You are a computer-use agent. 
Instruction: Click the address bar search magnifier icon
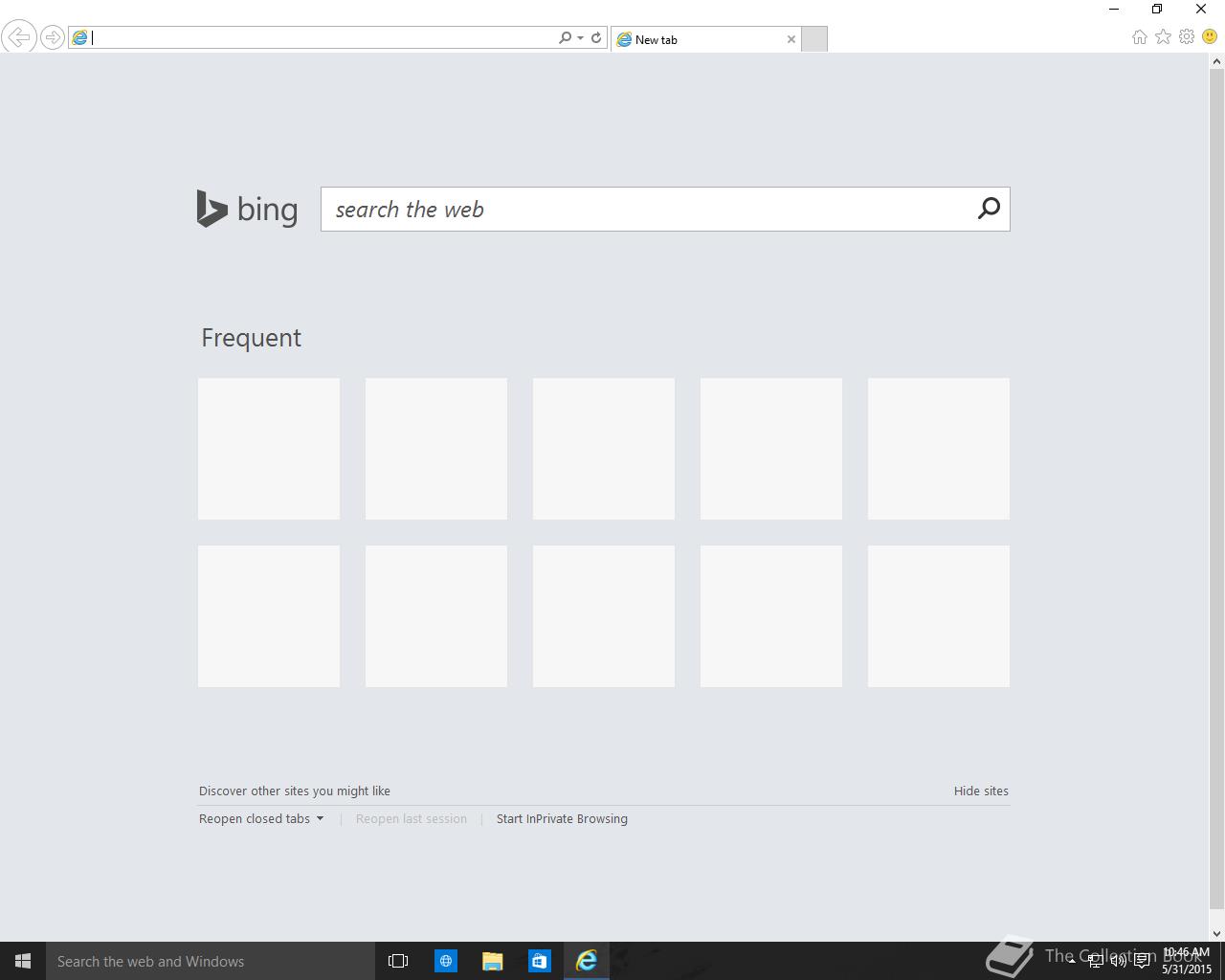(x=565, y=37)
